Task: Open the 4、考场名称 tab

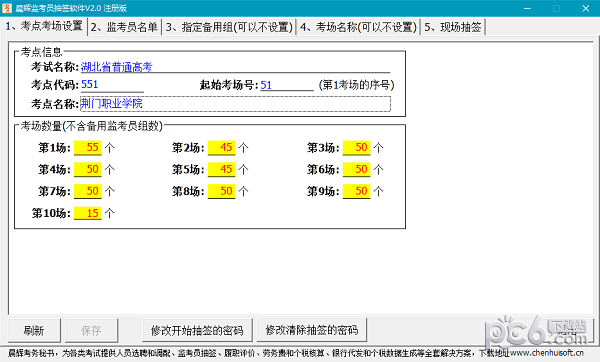Action: pos(358,27)
